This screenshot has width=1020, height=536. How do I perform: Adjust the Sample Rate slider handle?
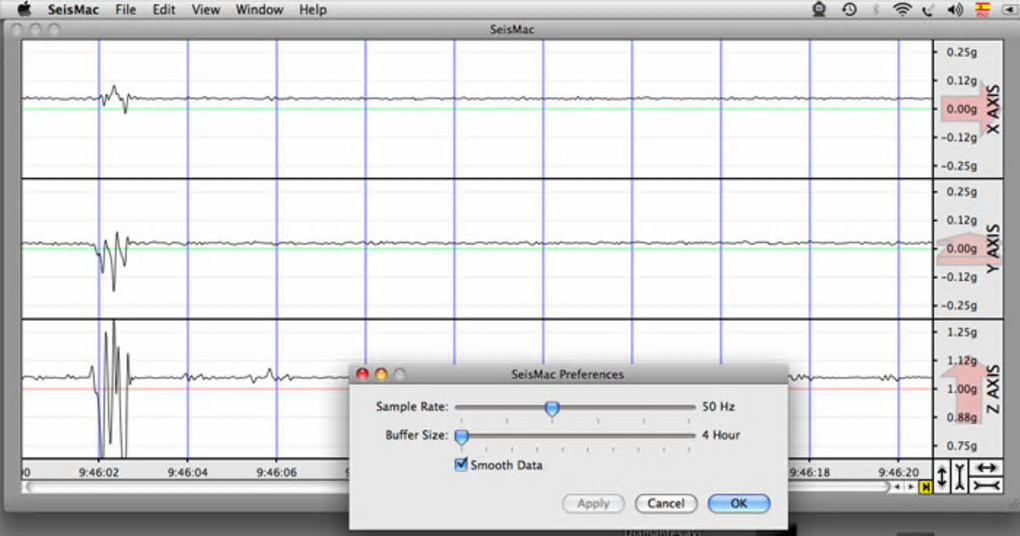552,408
